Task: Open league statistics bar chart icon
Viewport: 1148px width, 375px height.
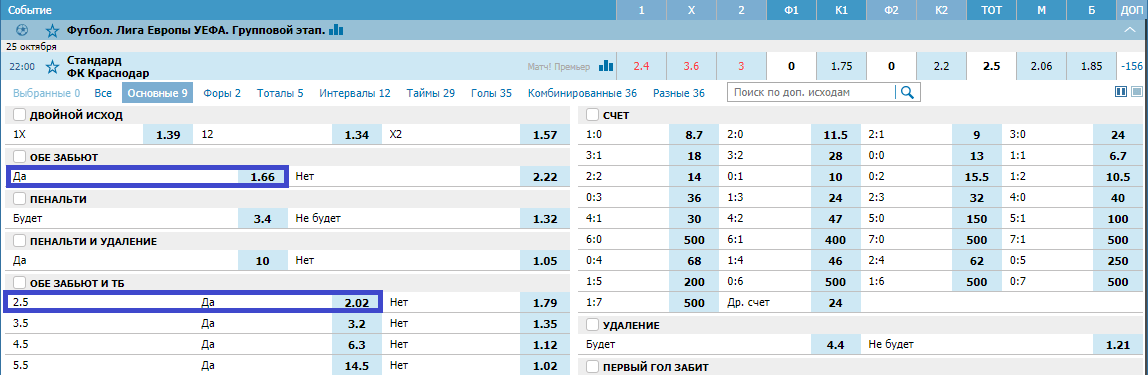Action: coord(336,30)
